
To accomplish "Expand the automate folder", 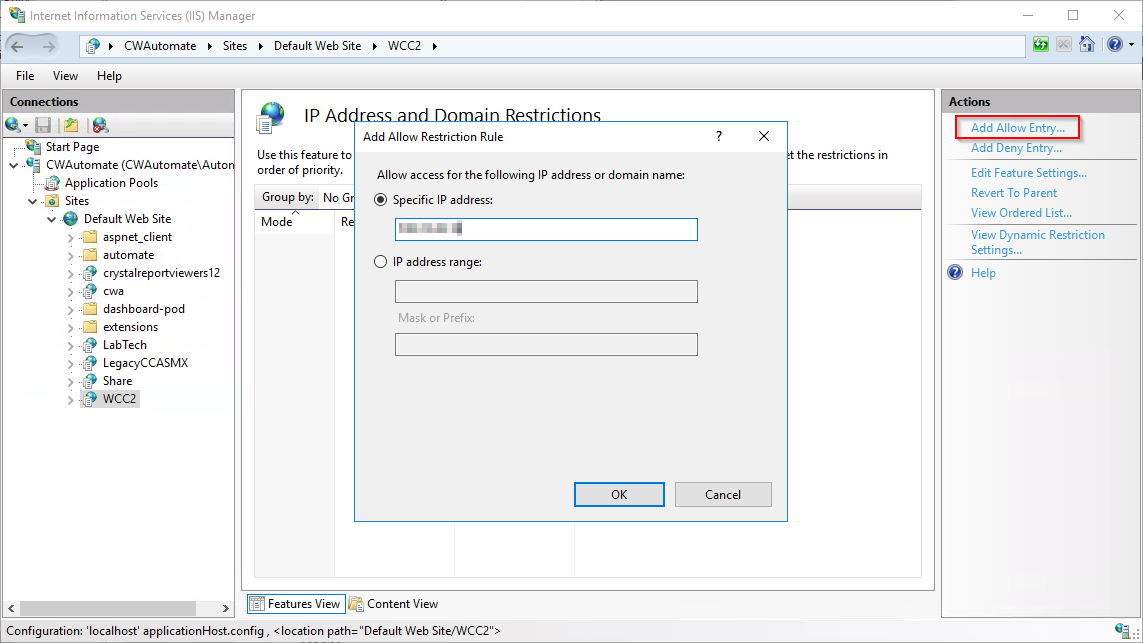I will 71,255.
